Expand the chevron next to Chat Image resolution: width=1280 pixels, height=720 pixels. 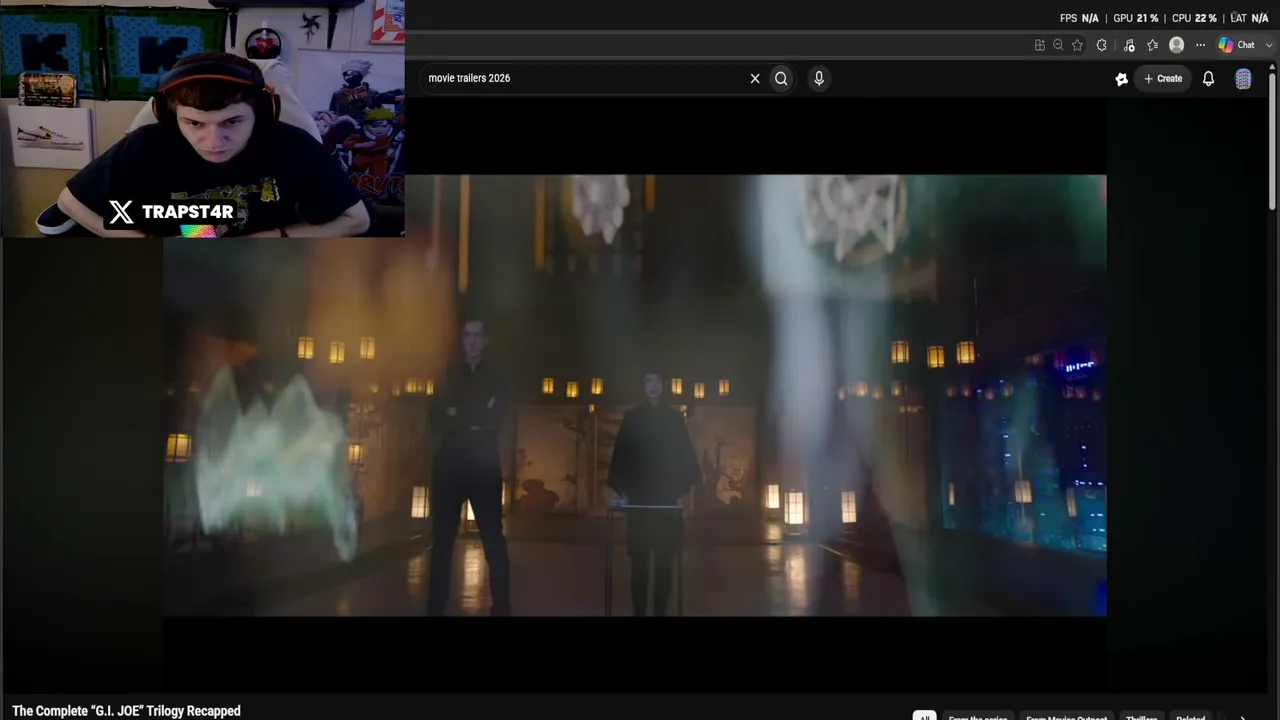click(x=1270, y=45)
